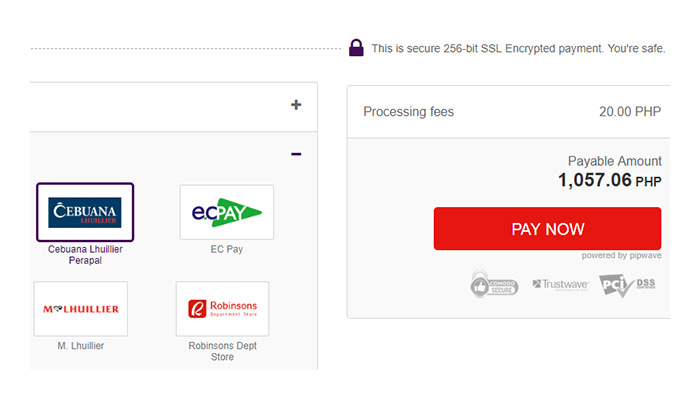Choose the EC Pay logo option
700x400 pixels.
point(226,212)
